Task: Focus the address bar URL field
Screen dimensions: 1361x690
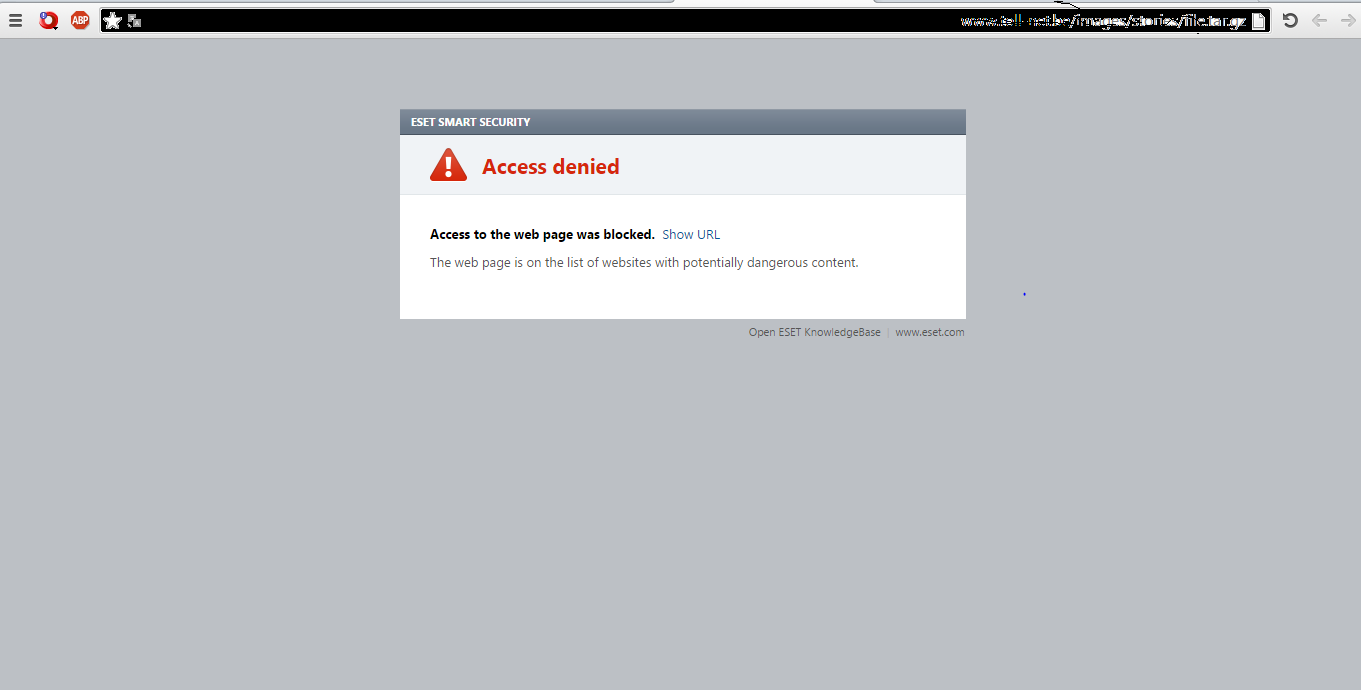Action: click(x=685, y=20)
